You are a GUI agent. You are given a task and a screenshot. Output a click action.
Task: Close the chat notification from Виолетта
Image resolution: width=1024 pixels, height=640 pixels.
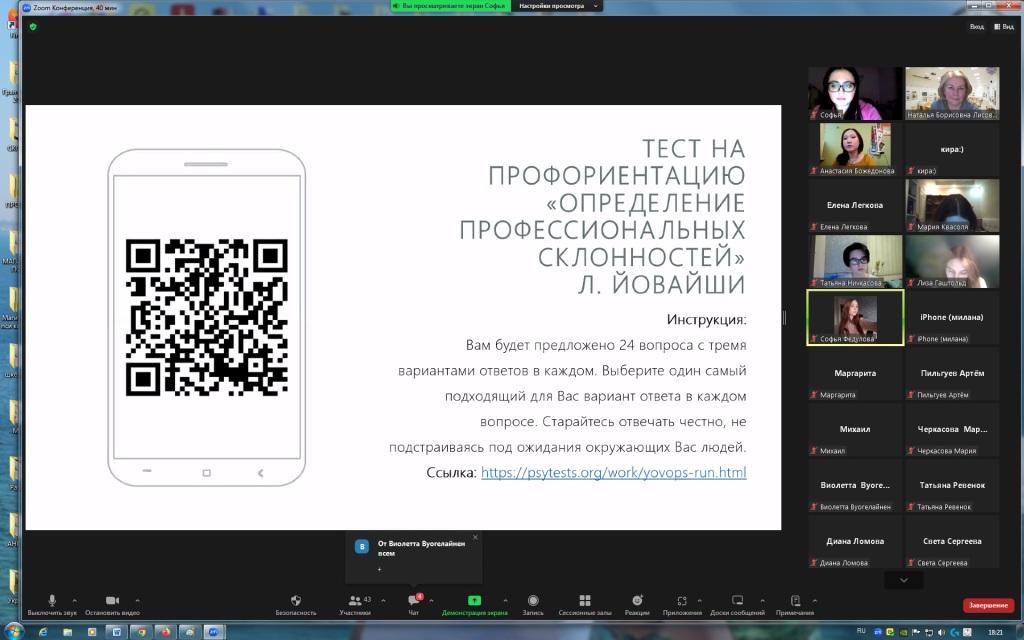click(475, 537)
